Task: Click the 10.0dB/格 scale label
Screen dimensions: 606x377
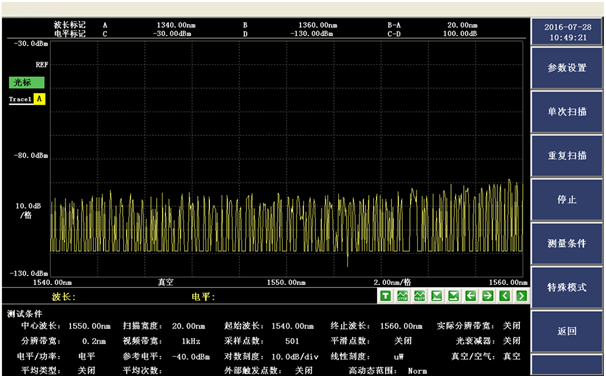Action: tap(28, 210)
